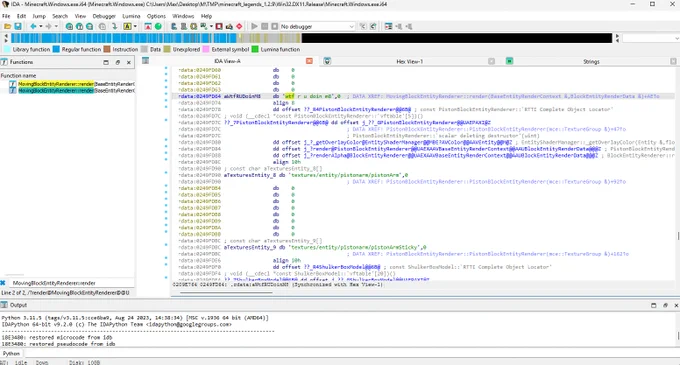680x365 pixels.
Task: Switch to the Strings tab
Action: [591, 62]
